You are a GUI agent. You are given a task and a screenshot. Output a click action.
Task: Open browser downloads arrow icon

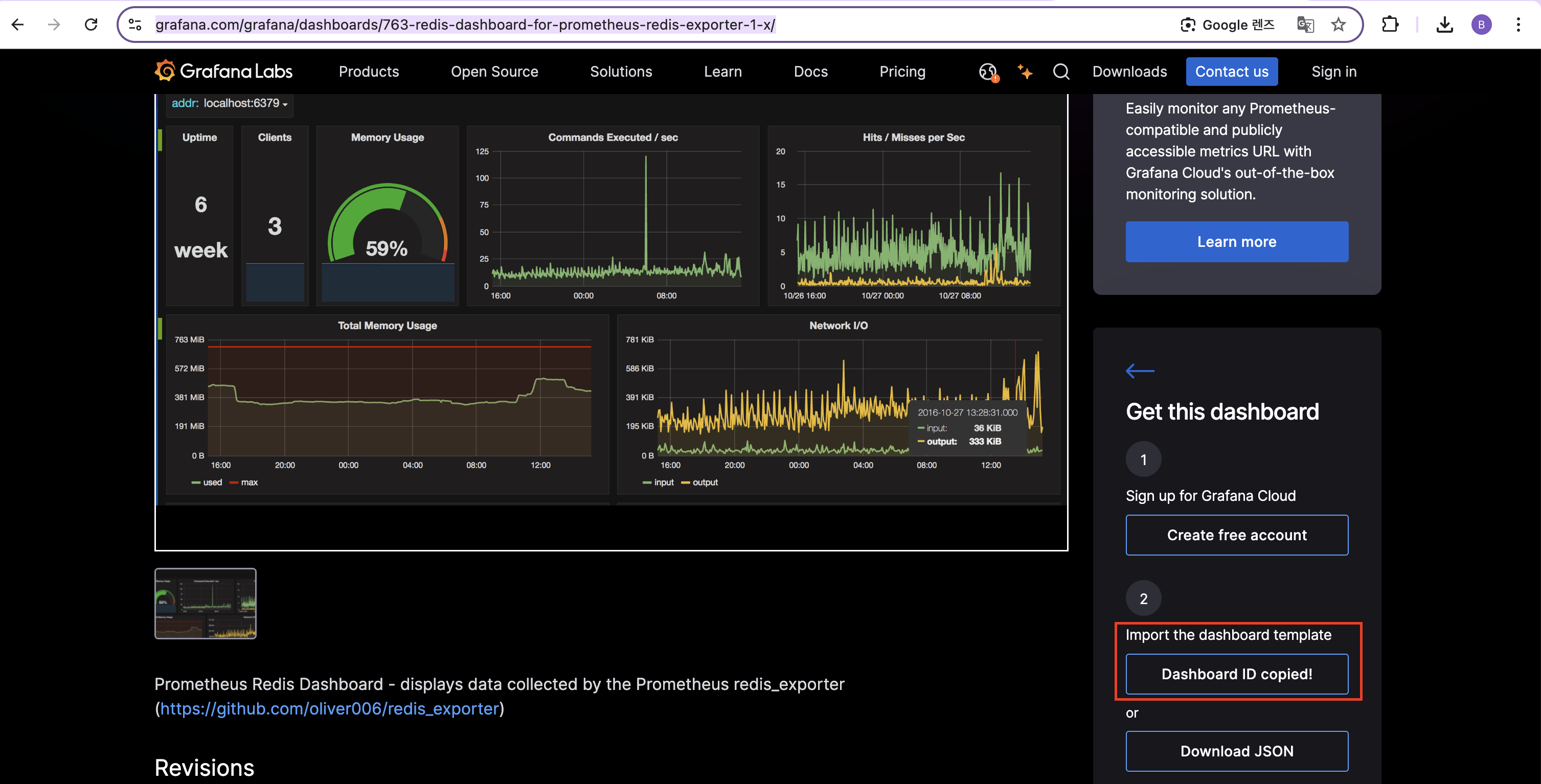tap(1444, 25)
